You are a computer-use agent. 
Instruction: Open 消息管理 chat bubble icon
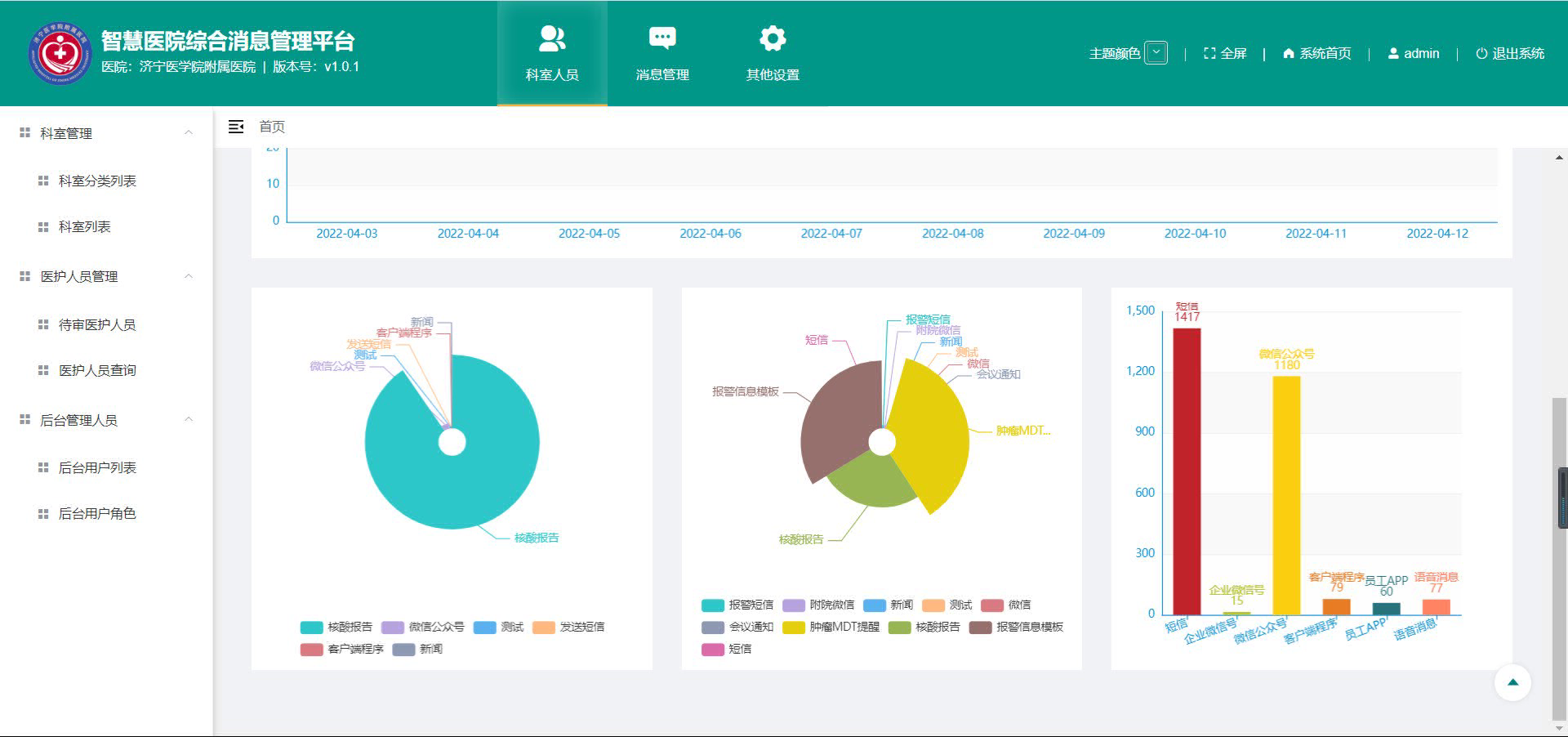click(661, 38)
